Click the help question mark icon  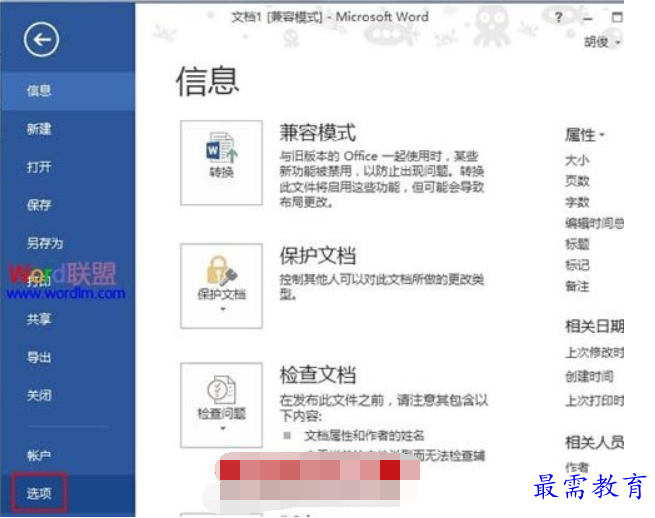559,18
